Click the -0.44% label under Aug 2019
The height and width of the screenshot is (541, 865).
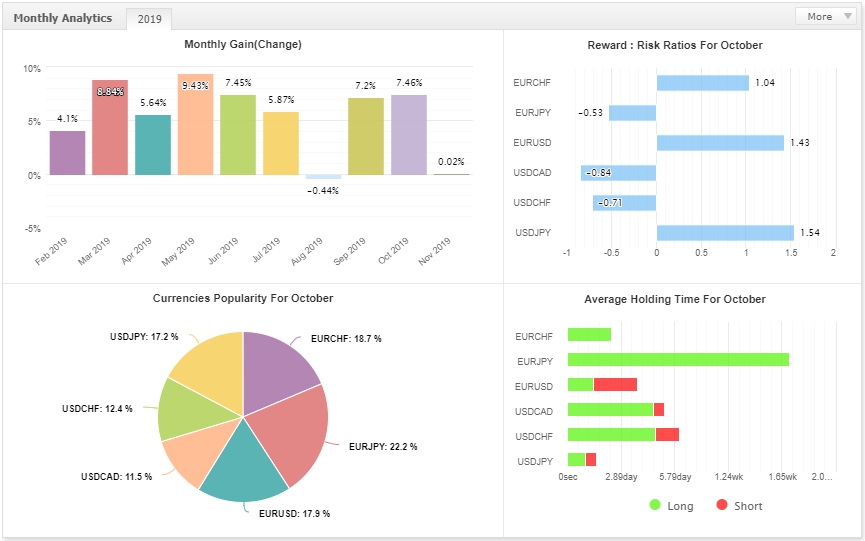pyautogui.click(x=323, y=191)
